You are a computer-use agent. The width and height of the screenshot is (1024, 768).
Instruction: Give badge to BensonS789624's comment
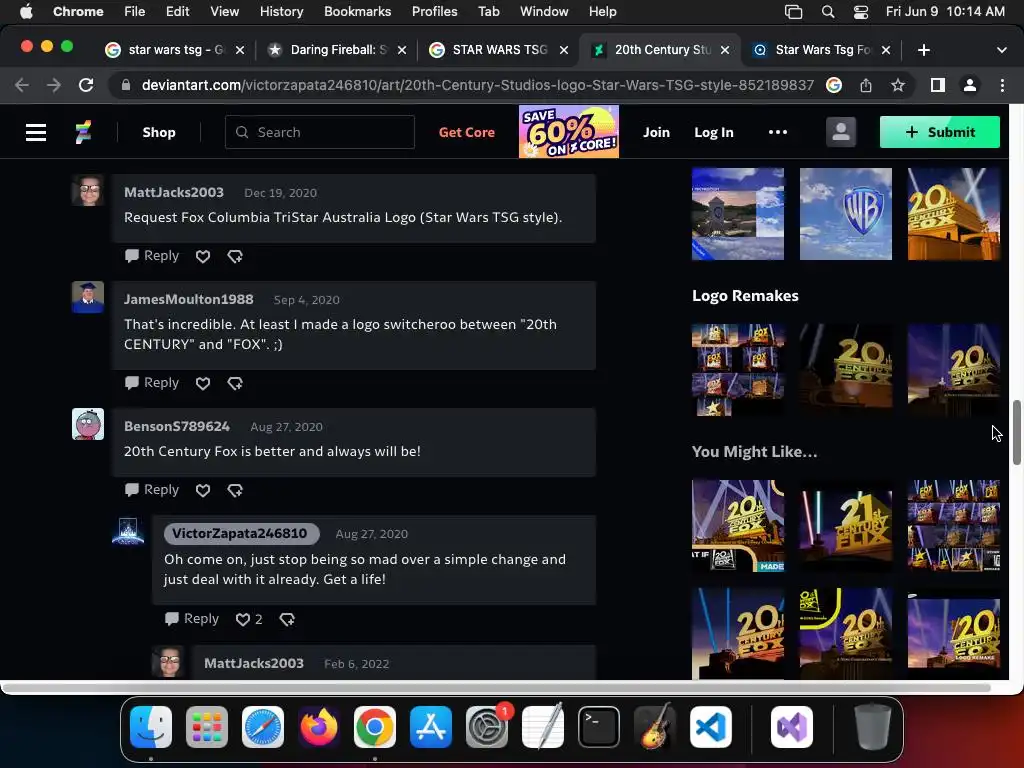tap(235, 490)
